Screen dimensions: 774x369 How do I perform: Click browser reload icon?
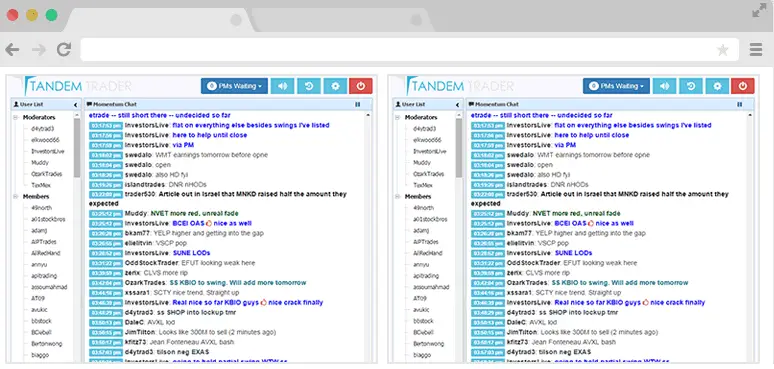click(x=64, y=49)
